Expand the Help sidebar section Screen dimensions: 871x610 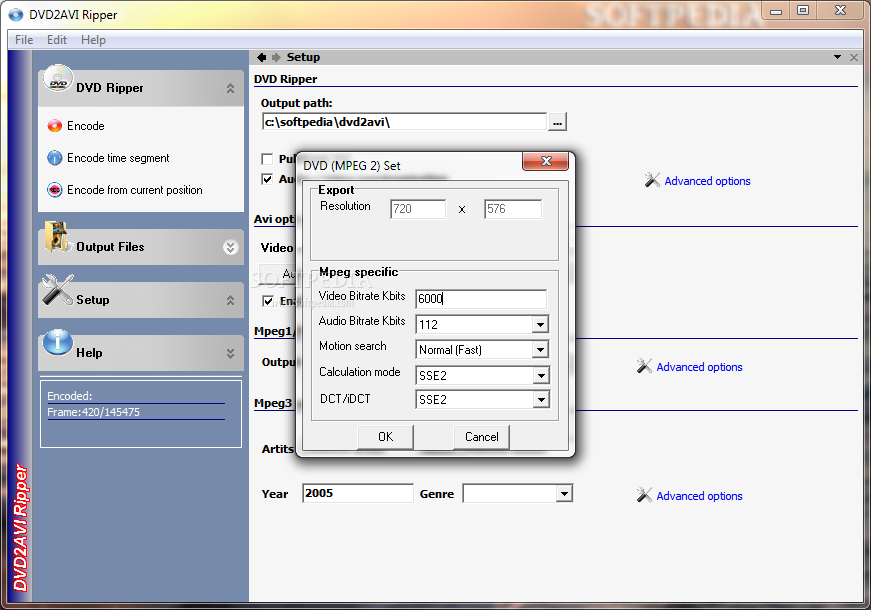[231, 353]
